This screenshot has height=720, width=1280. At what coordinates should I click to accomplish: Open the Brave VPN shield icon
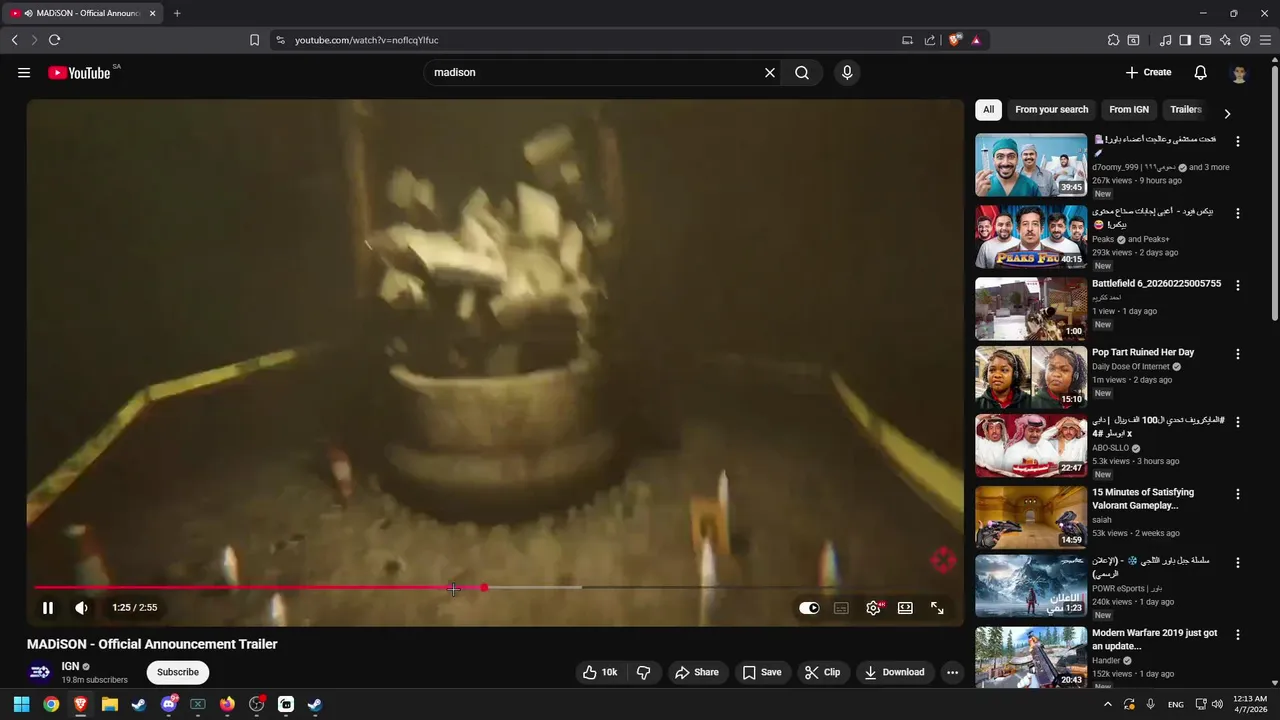pyautogui.click(x=1245, y=40)
